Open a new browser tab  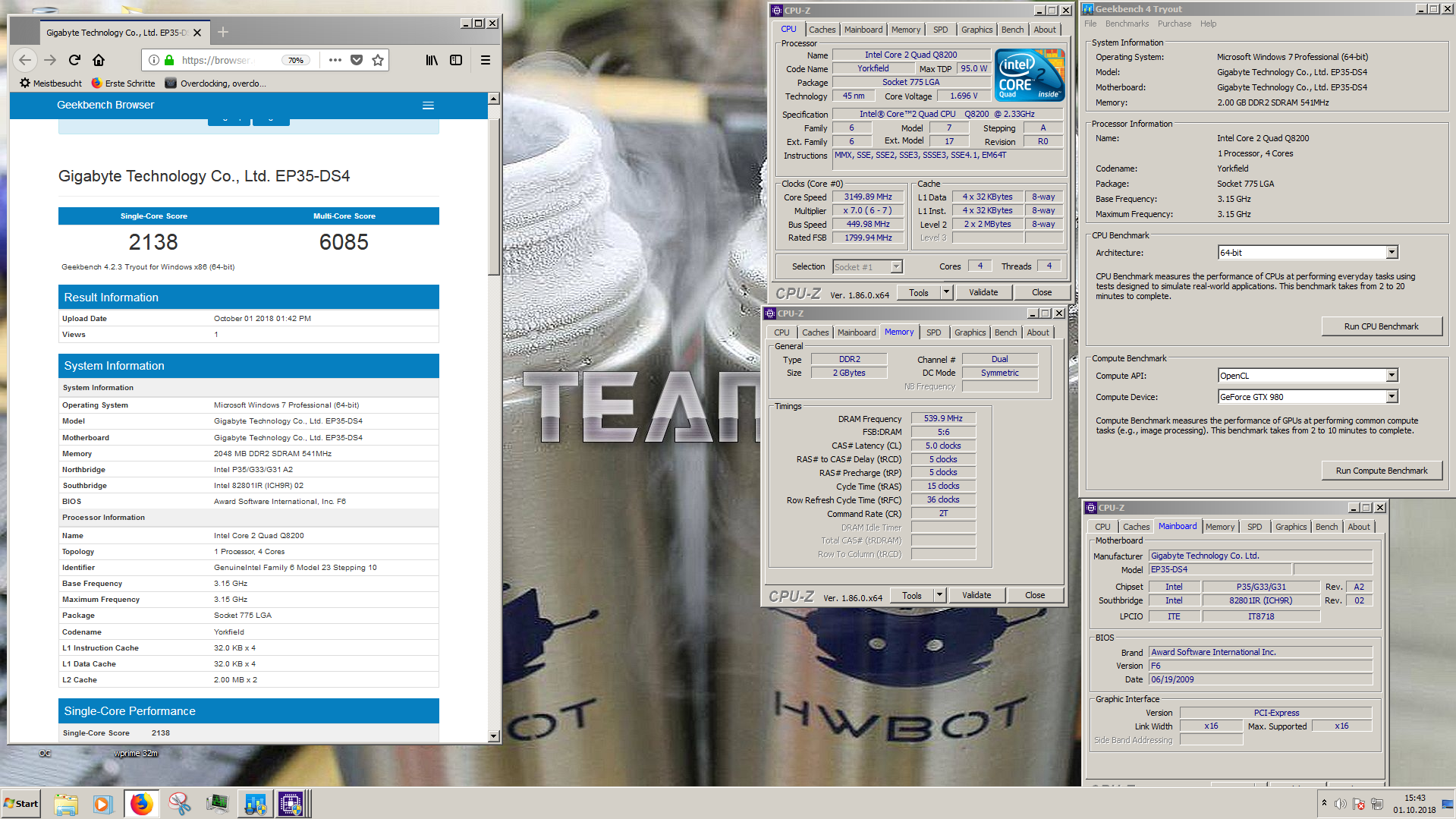coord(223,32)
